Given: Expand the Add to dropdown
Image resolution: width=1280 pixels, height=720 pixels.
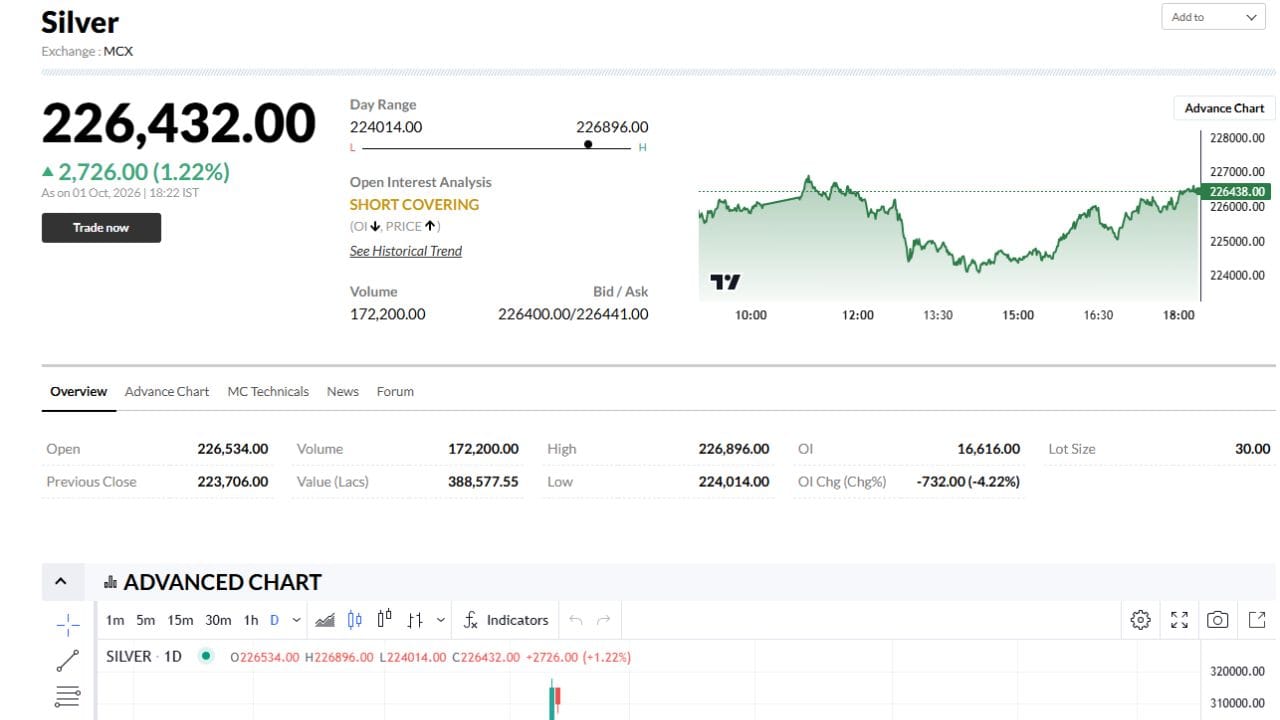Looking at the screenshot, I should (1212, 17).
